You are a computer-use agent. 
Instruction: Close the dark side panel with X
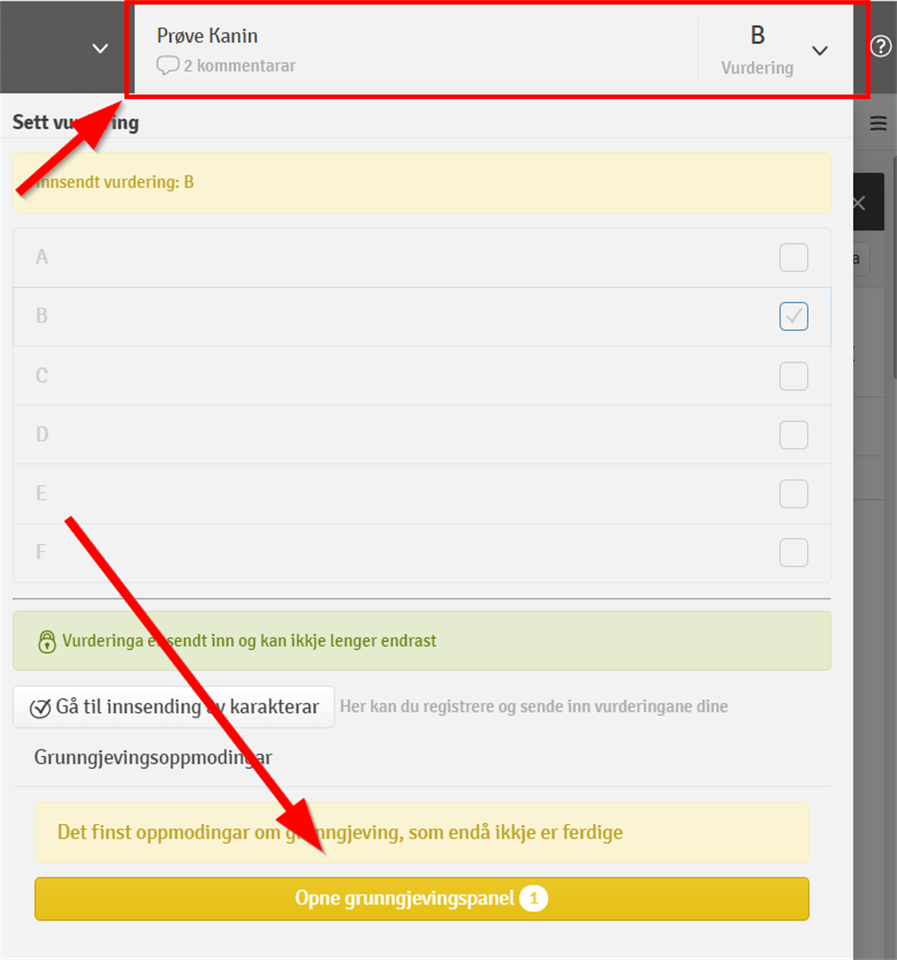pyautogui.click(x=859, y=203)
